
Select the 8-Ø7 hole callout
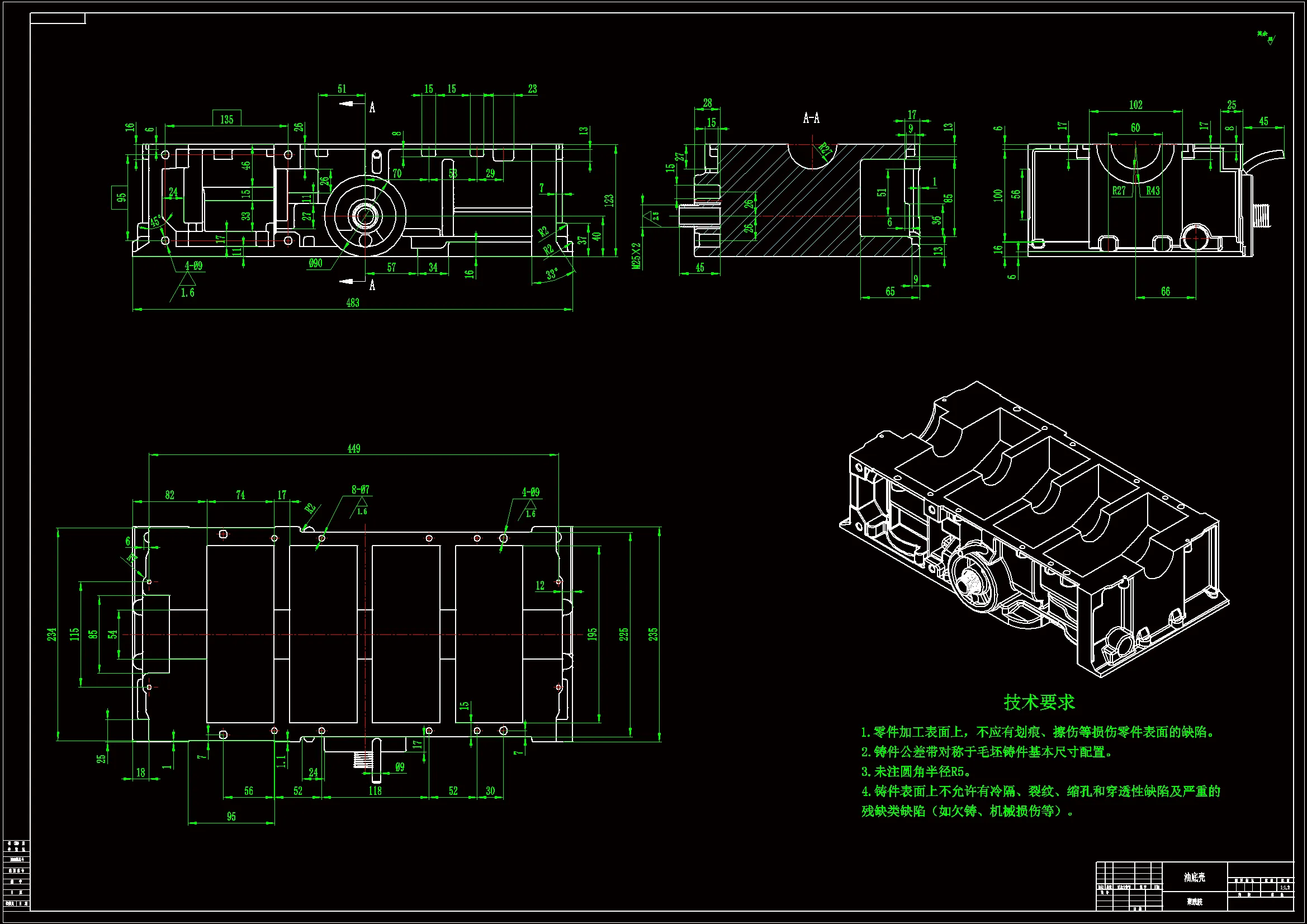[x=360, y=490]
